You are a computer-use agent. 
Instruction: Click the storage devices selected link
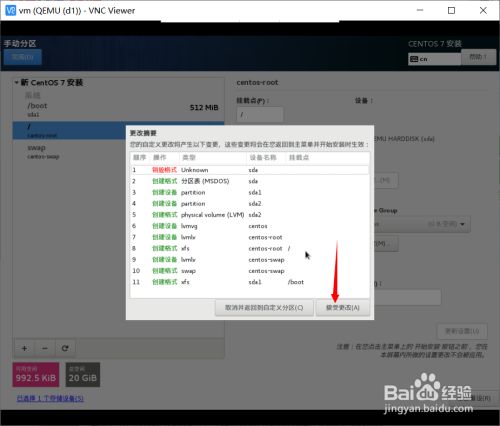tap(50, 398)
